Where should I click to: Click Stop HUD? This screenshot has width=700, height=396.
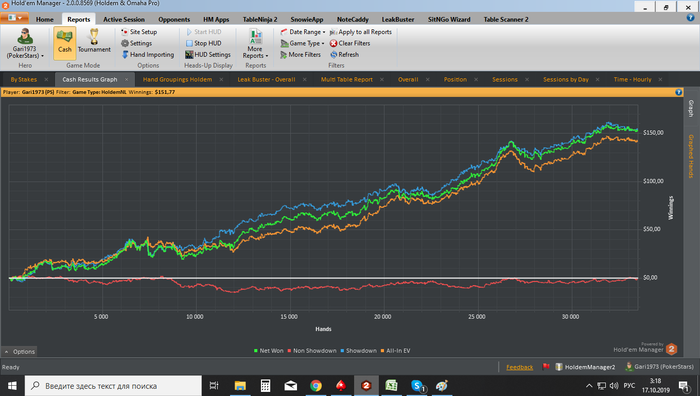click(204, 43)
